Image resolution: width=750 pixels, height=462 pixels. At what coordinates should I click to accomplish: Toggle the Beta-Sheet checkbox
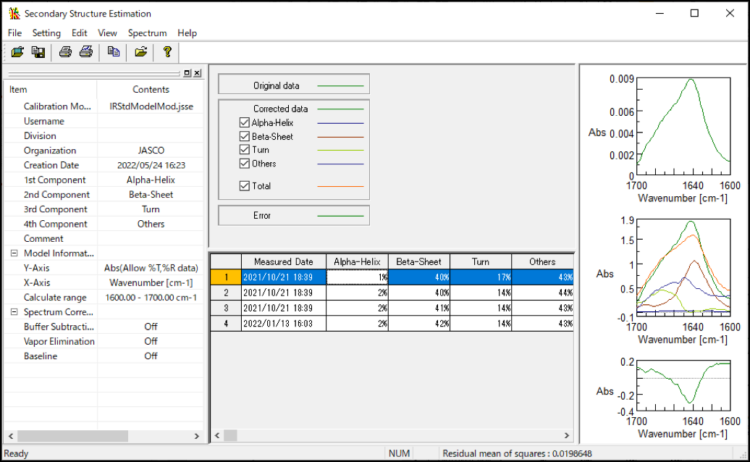pos(245,136)
